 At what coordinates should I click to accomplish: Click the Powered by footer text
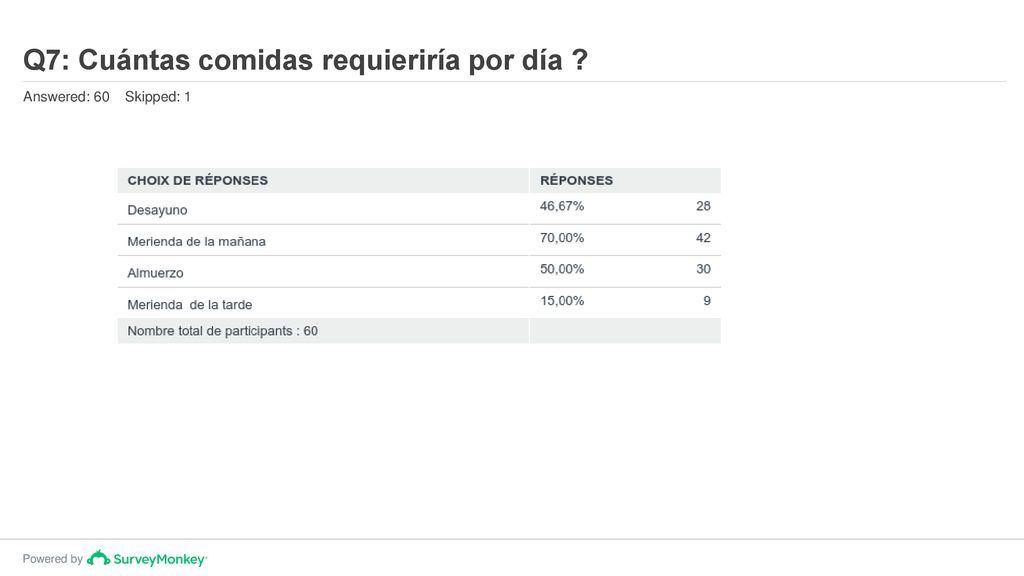52,559
